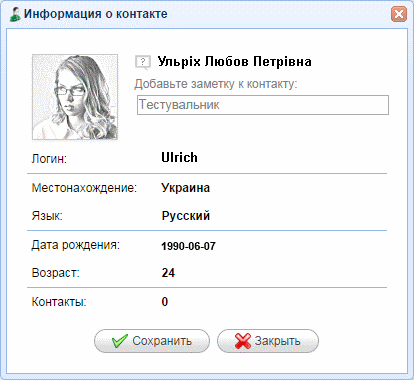Close the contact info dialog via X
414x380 pixels.
[399, 14]
